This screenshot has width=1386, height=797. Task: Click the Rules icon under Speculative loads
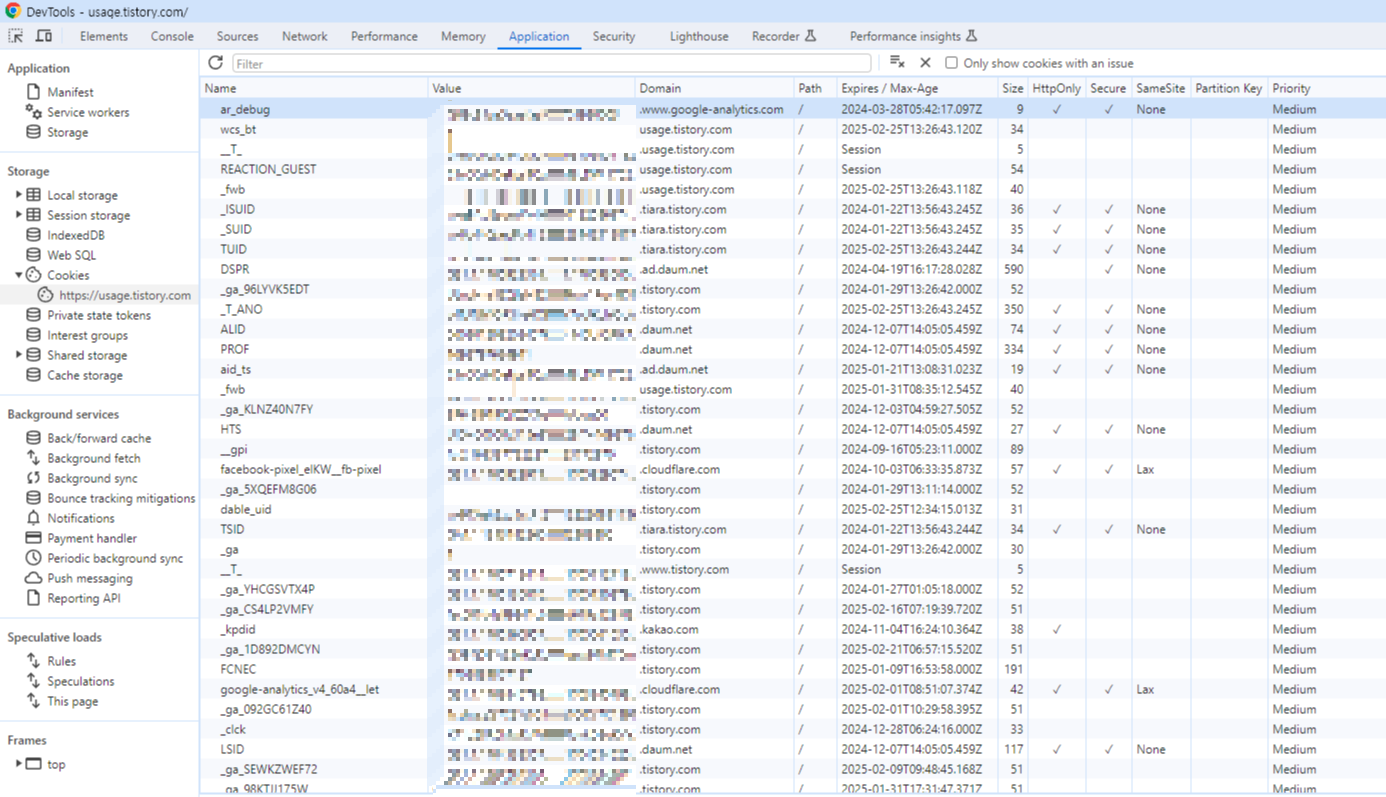coord(34,661)
